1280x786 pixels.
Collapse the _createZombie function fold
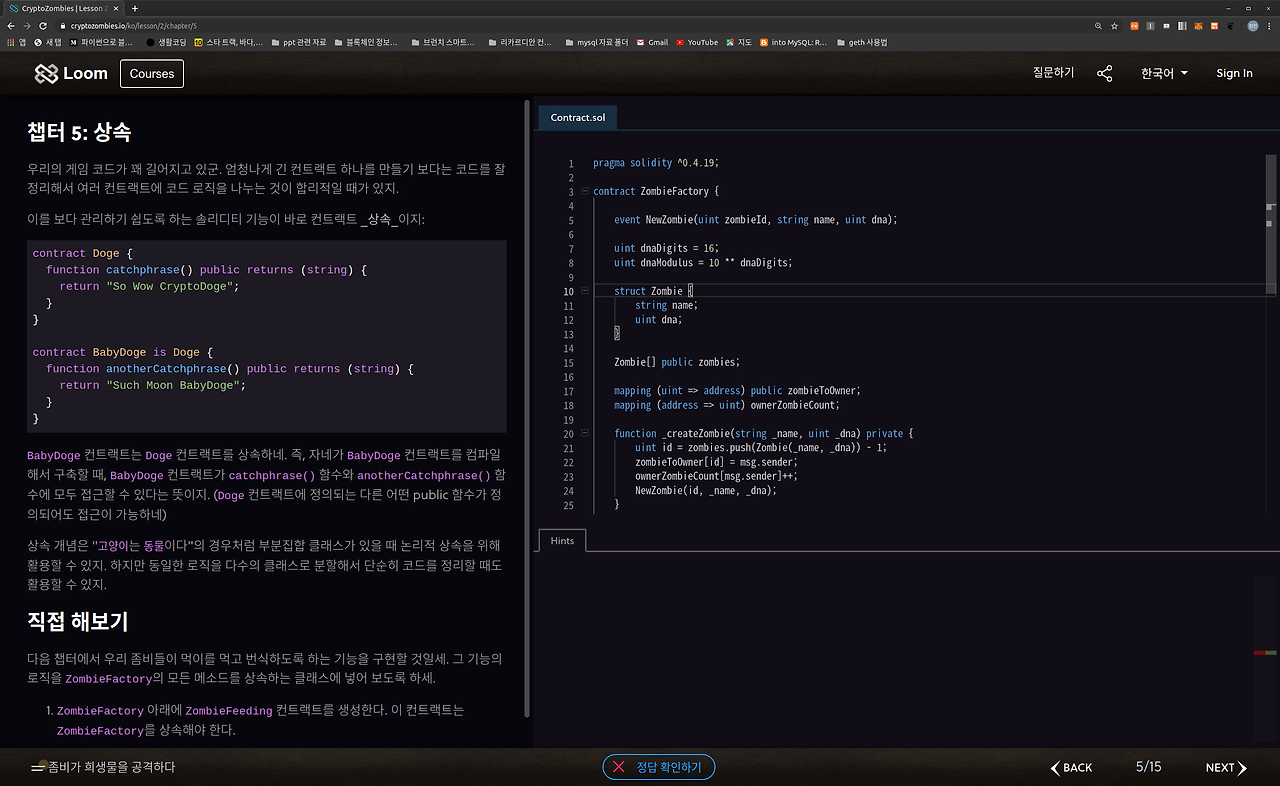584,434
